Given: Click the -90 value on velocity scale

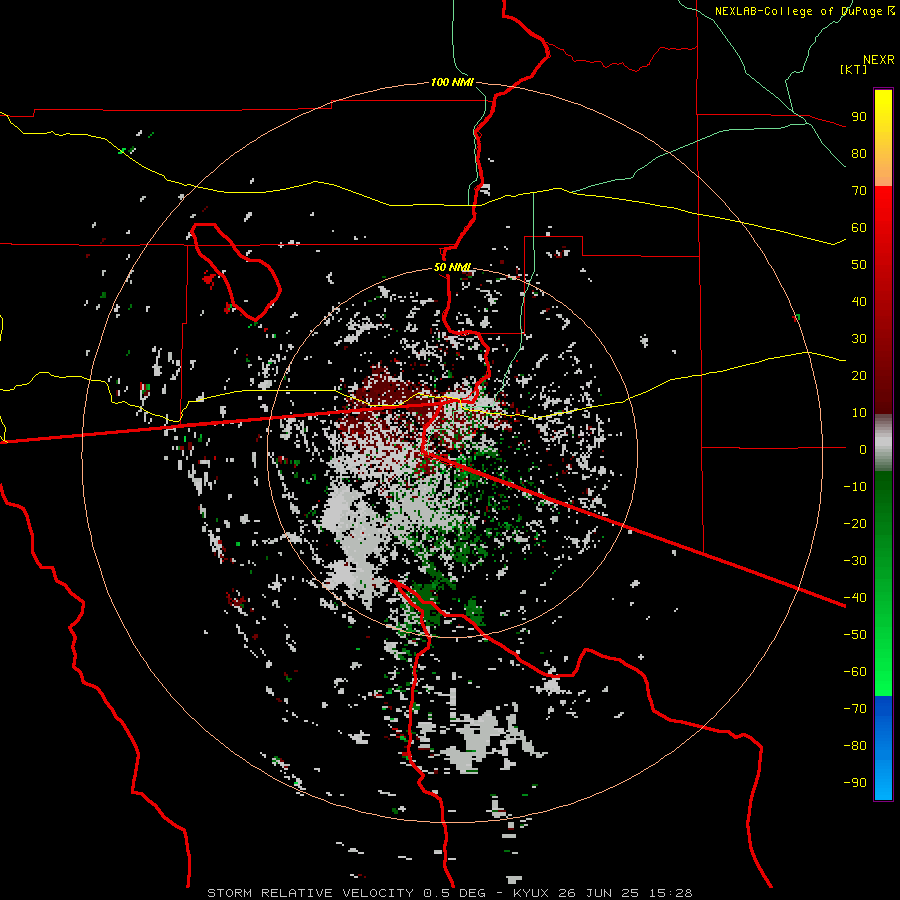Looking at the screenshot, I should pos(855,783).
